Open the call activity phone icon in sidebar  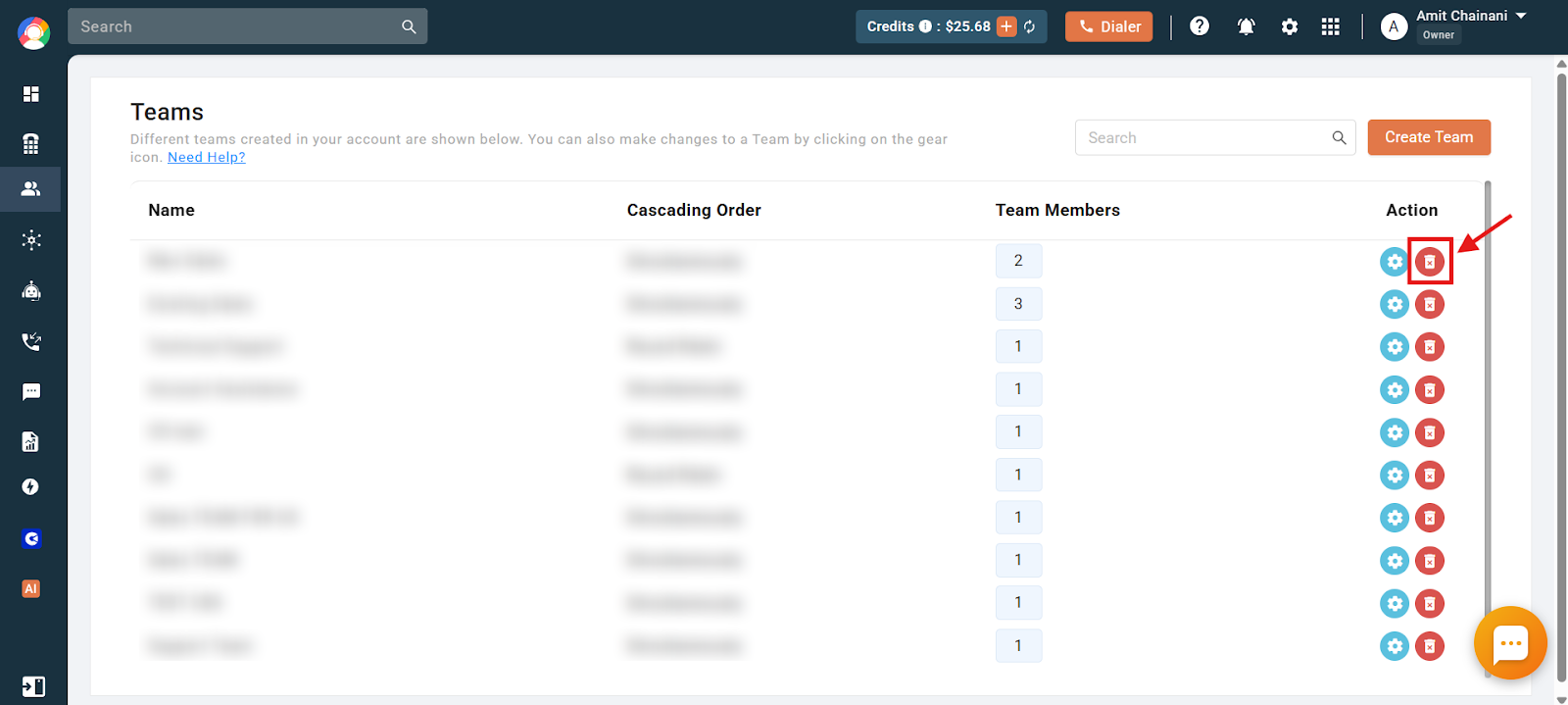pos(31,341)
